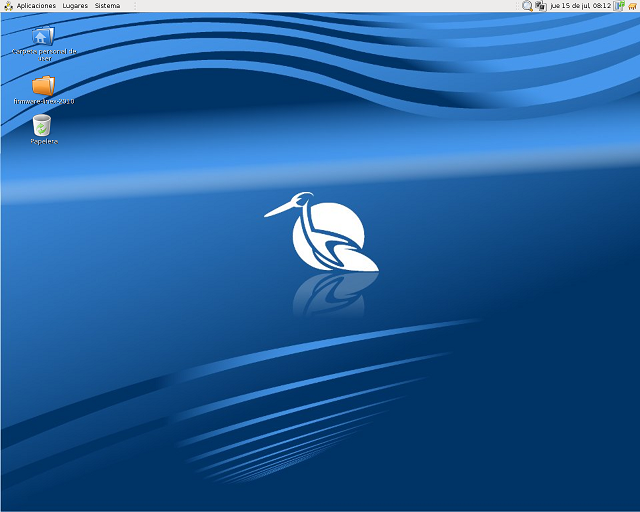Click the network monitor tray icon
640x512 pixels.
[540, 6]
